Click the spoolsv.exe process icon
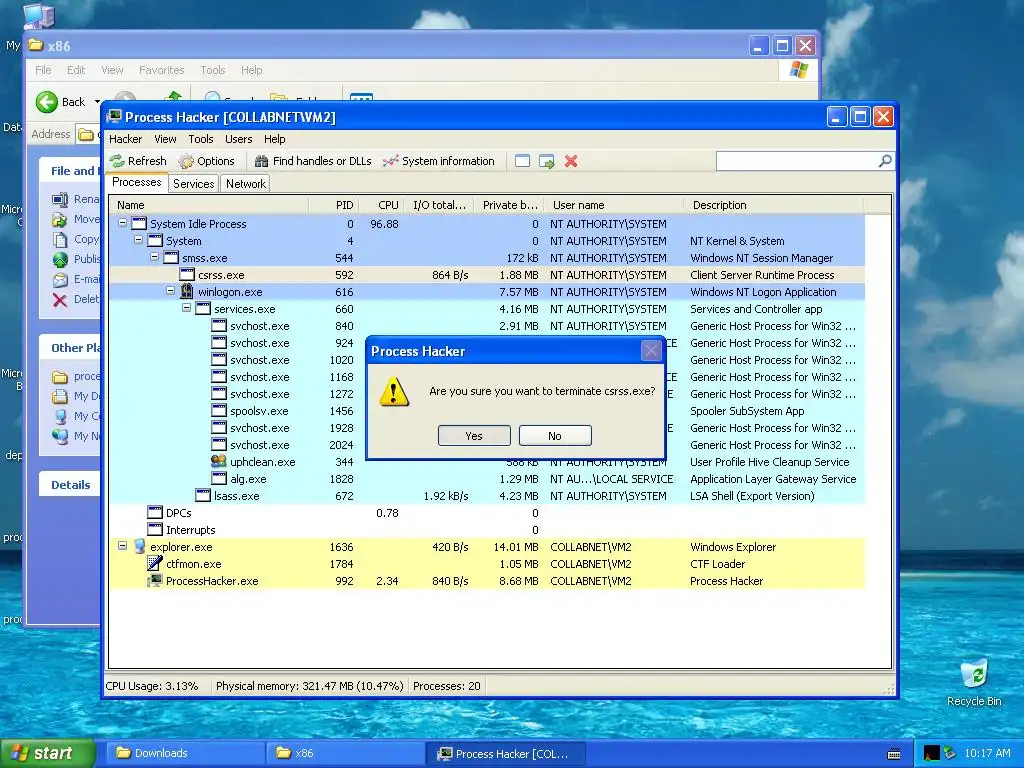The image size is (1024, 768). (x=219, y=410)
